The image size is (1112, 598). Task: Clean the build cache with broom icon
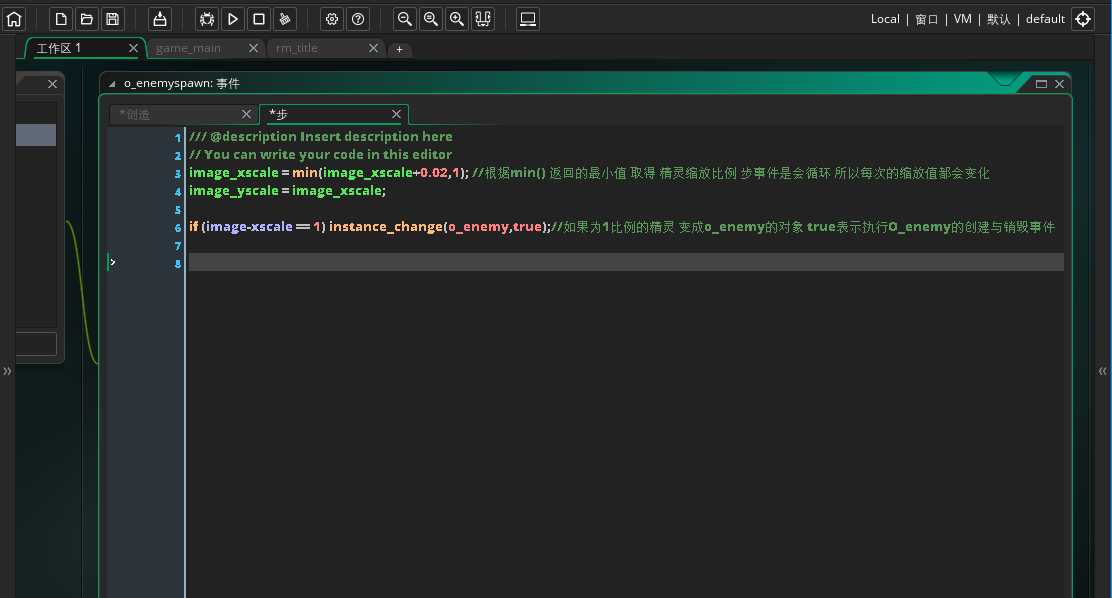pos(284,19)
